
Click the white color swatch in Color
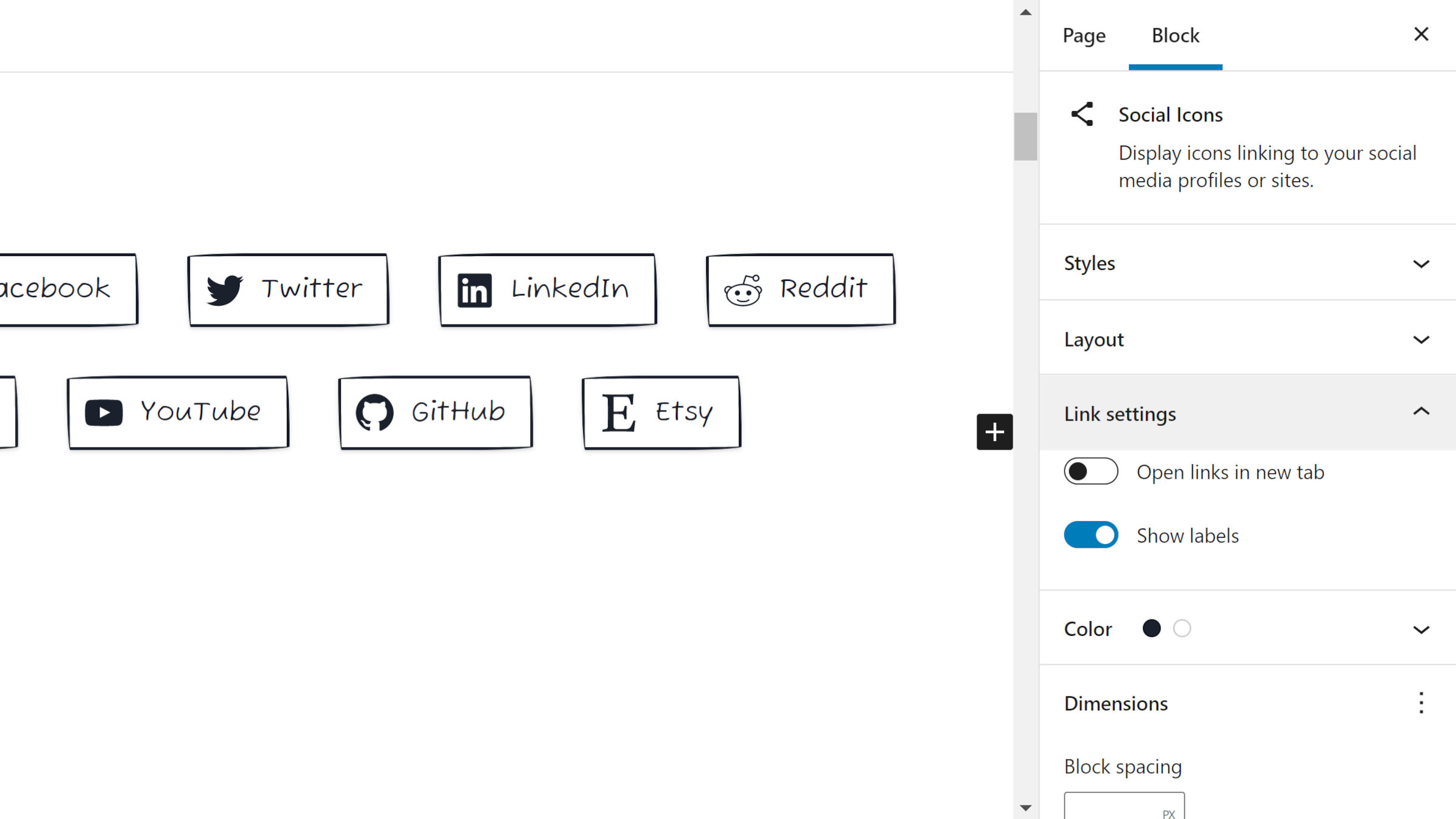click(x=1182, y=629)
